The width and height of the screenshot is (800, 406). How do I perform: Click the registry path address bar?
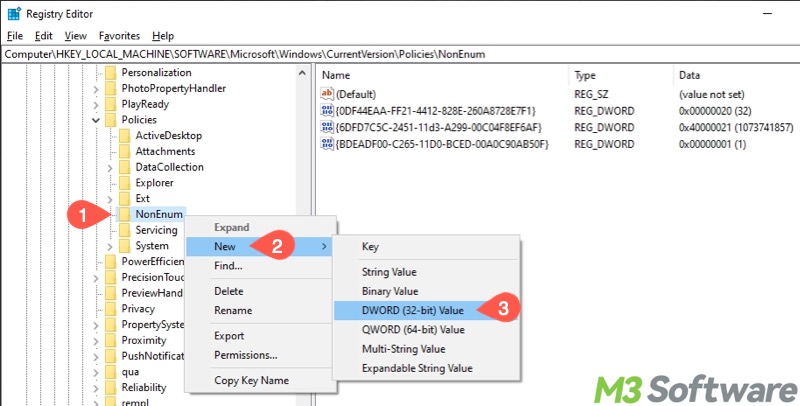click(400, 54)
